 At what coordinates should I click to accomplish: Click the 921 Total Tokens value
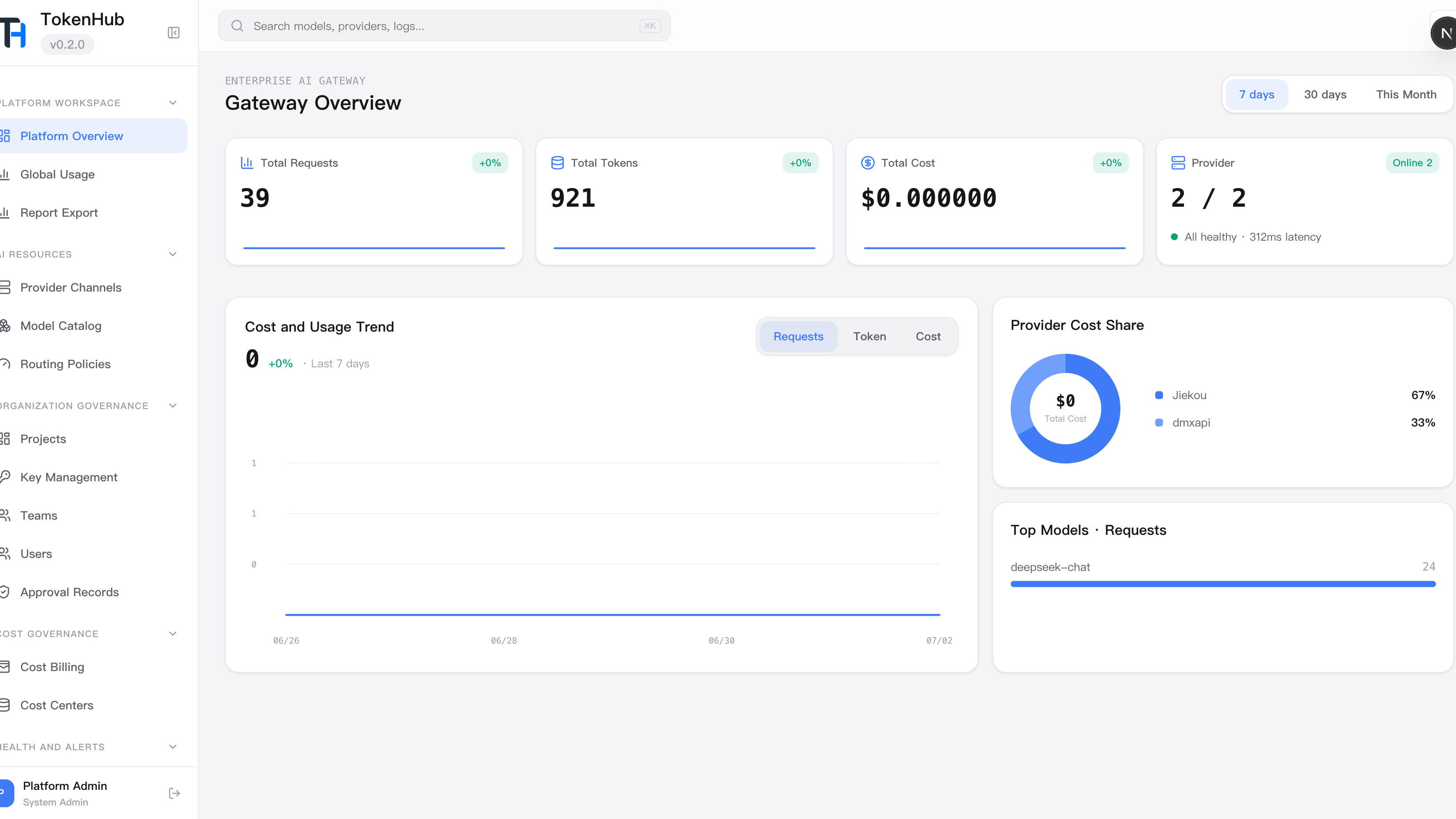[573, 198]
